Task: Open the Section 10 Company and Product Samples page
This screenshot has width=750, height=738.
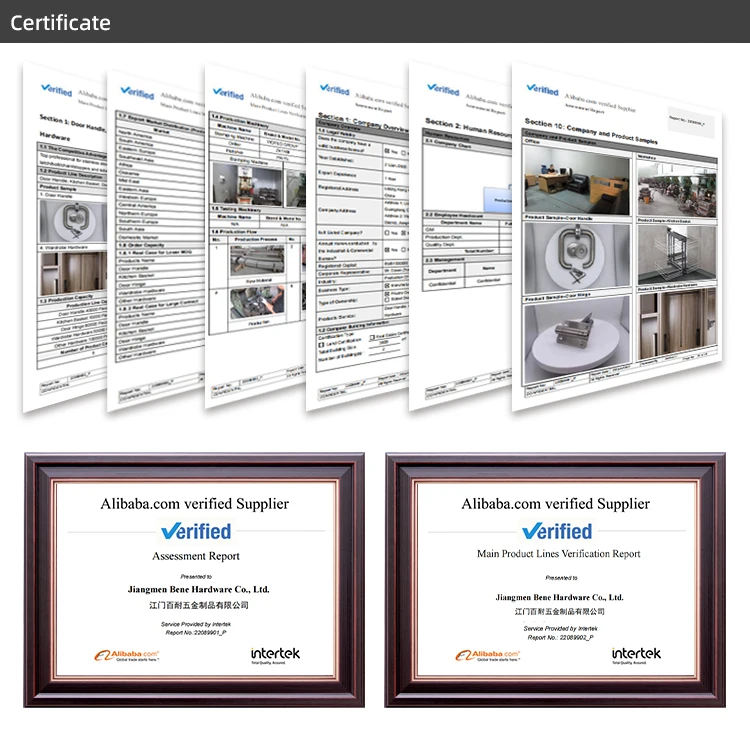Action: pos(616,236)
